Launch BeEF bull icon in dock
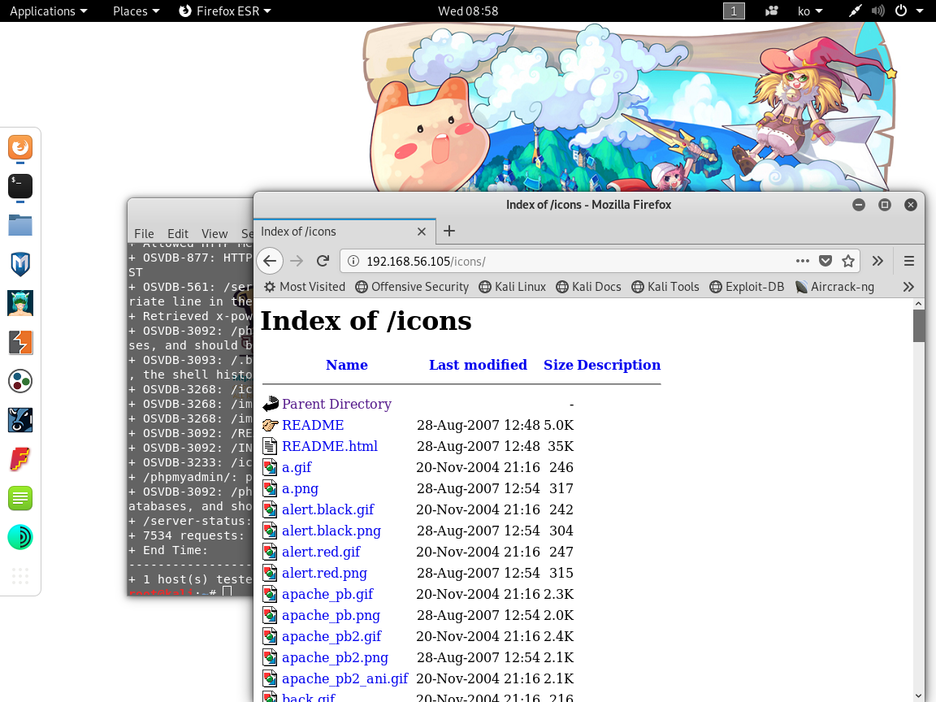This screenshot has width=936, height=702. [20, 420]
